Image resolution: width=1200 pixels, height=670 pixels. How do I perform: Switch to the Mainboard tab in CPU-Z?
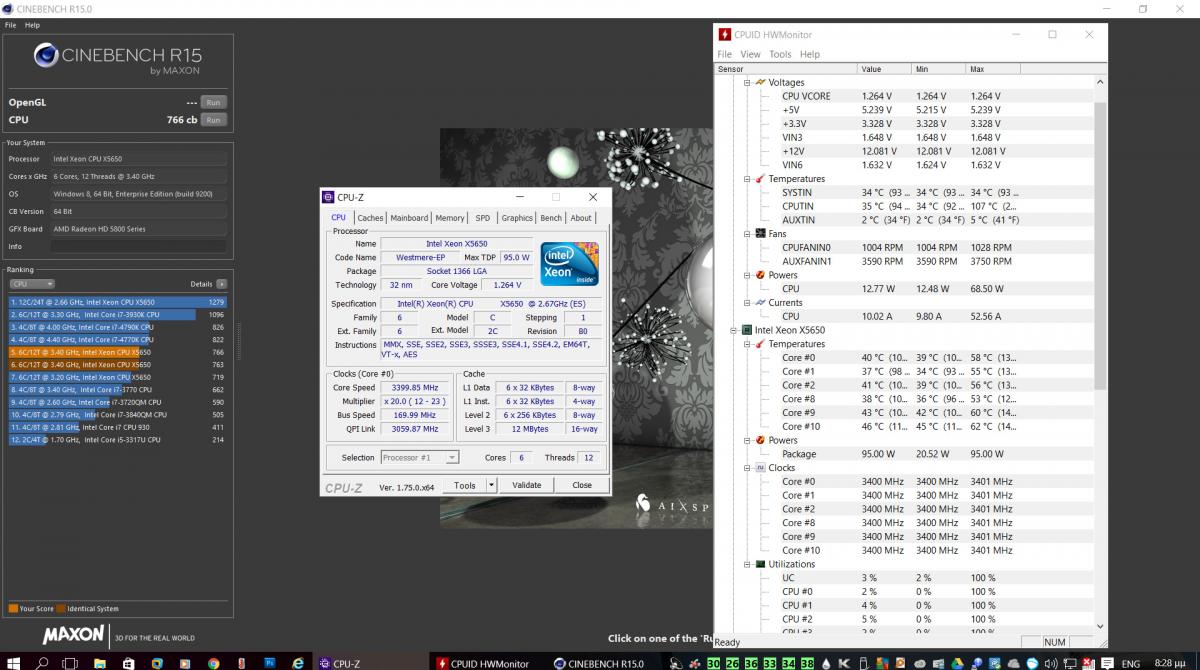[409, 218]
